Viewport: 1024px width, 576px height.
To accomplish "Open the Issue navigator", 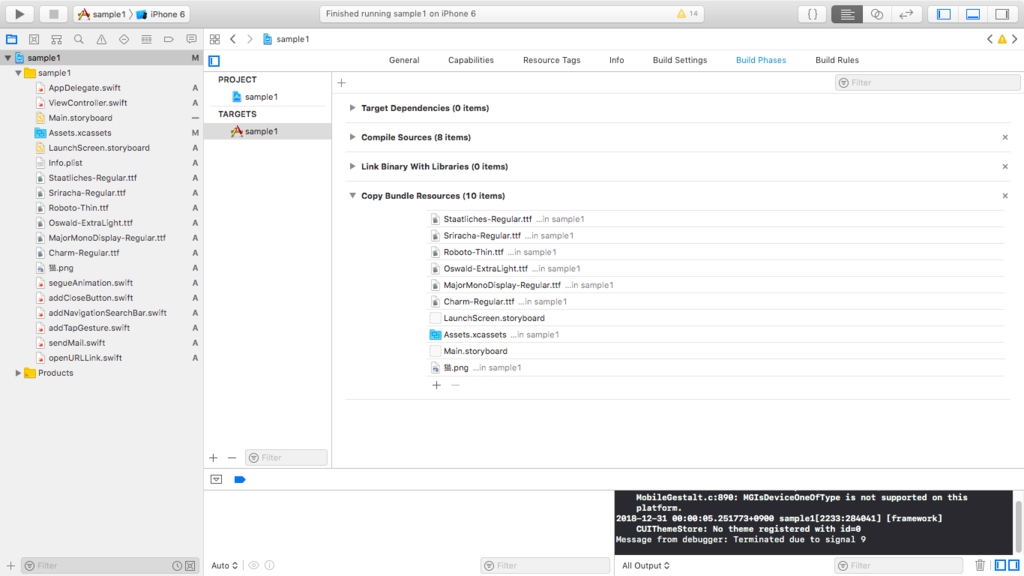I will (x=101, y=39).
